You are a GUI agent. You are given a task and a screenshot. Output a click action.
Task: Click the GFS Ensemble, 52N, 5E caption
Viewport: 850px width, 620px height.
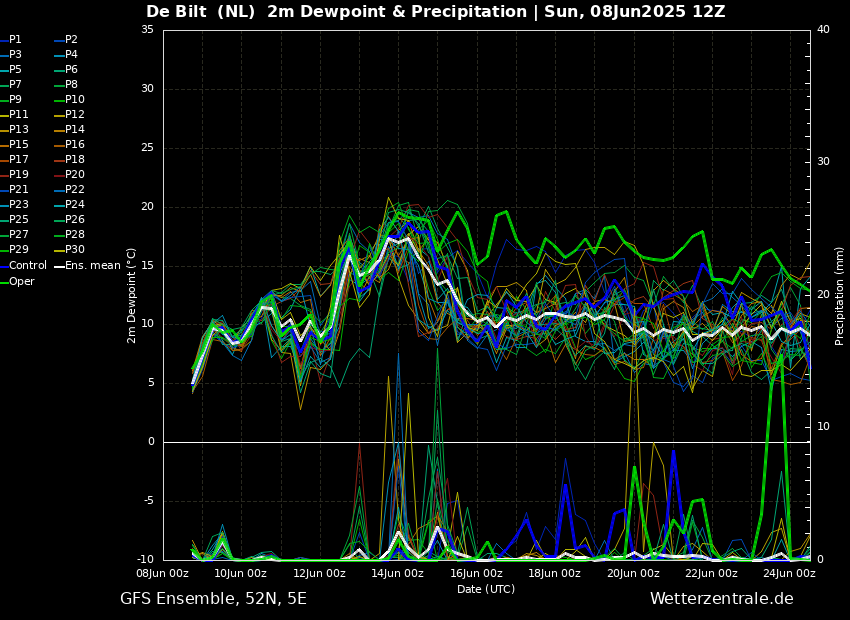coord(213,599)
